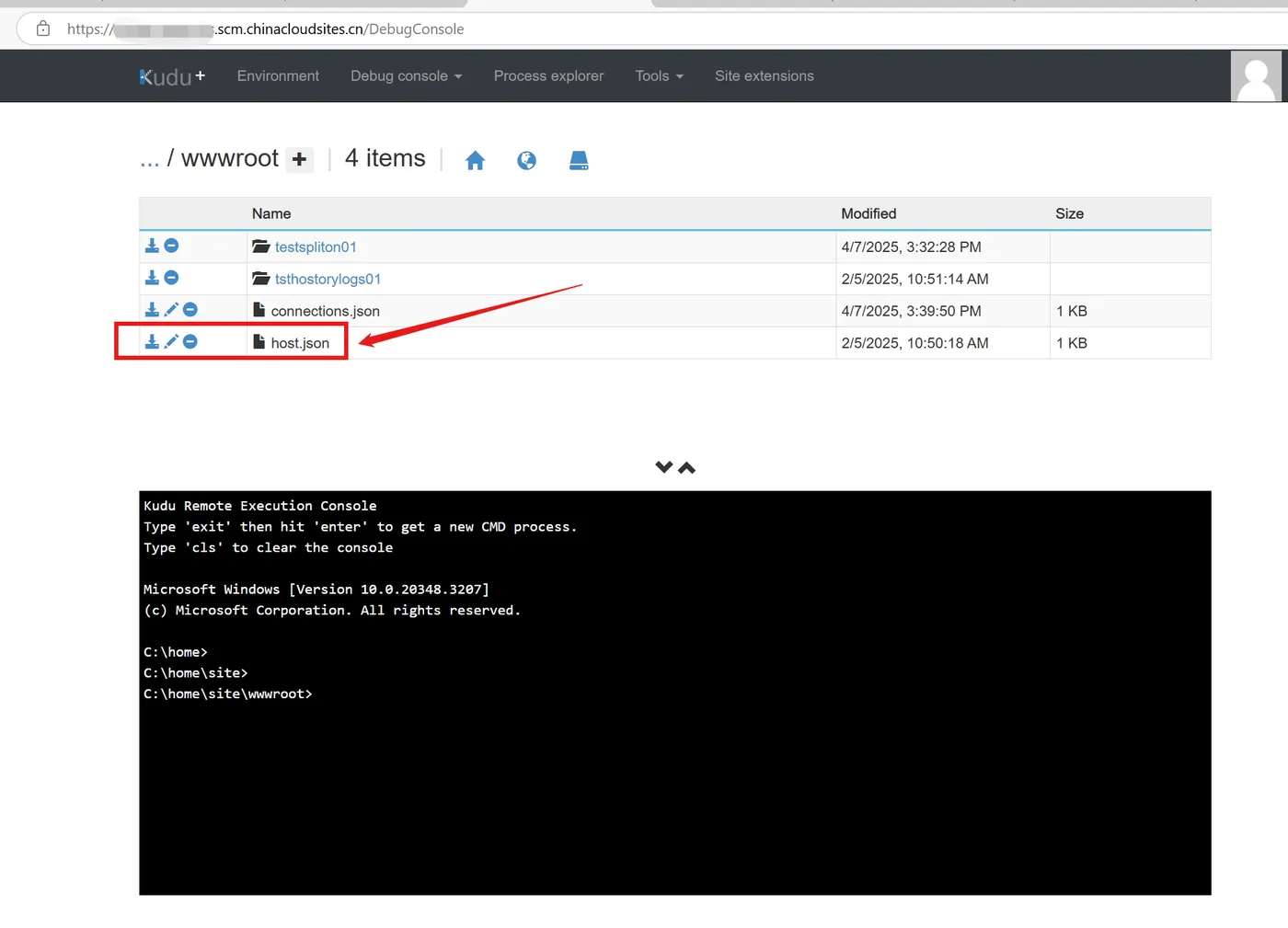Click the Size column header
The width and height of the screenshot is (1288, 928).
(x=1069, y=213)
